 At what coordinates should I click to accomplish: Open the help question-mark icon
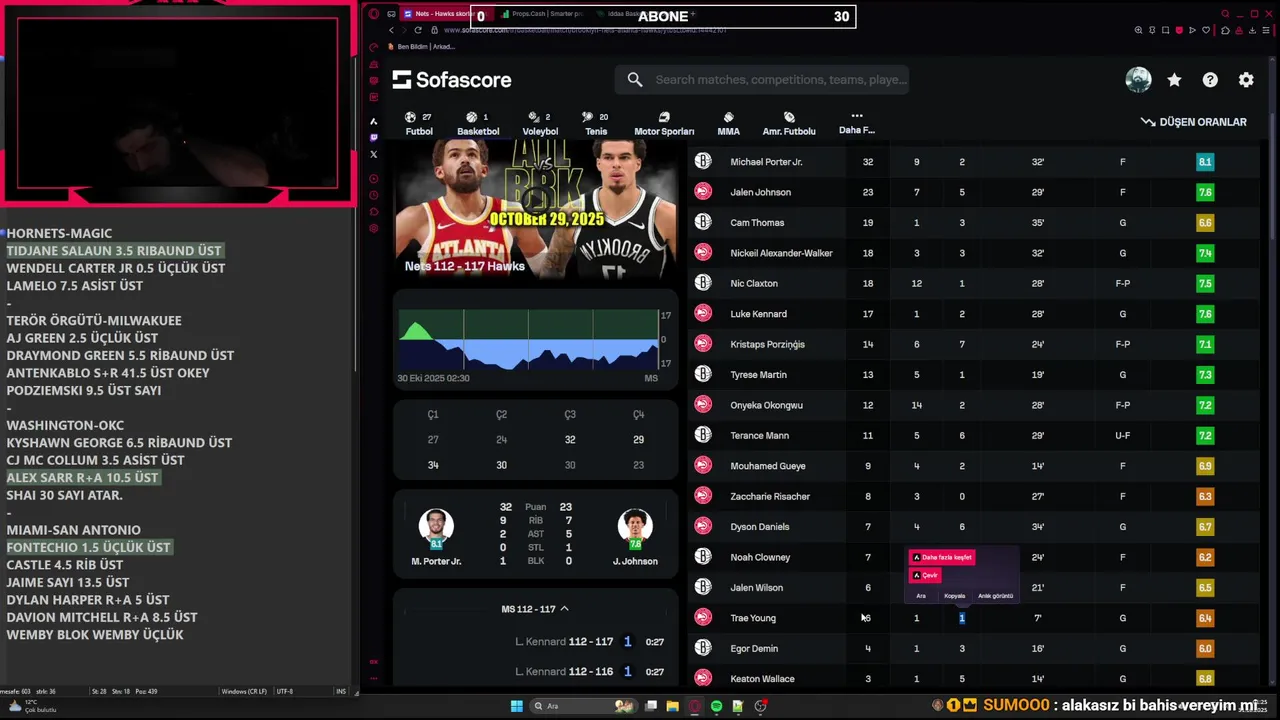pyautogui.click(x=1210, y=80)
